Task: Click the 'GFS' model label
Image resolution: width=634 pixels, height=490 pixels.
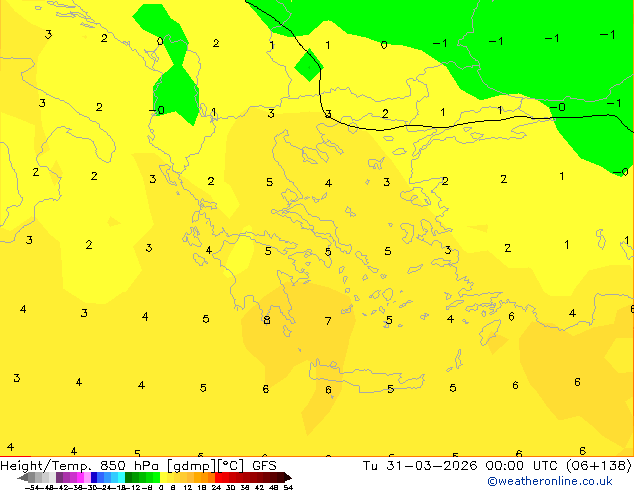Action: pyautogui.click(x=264, y=466)
